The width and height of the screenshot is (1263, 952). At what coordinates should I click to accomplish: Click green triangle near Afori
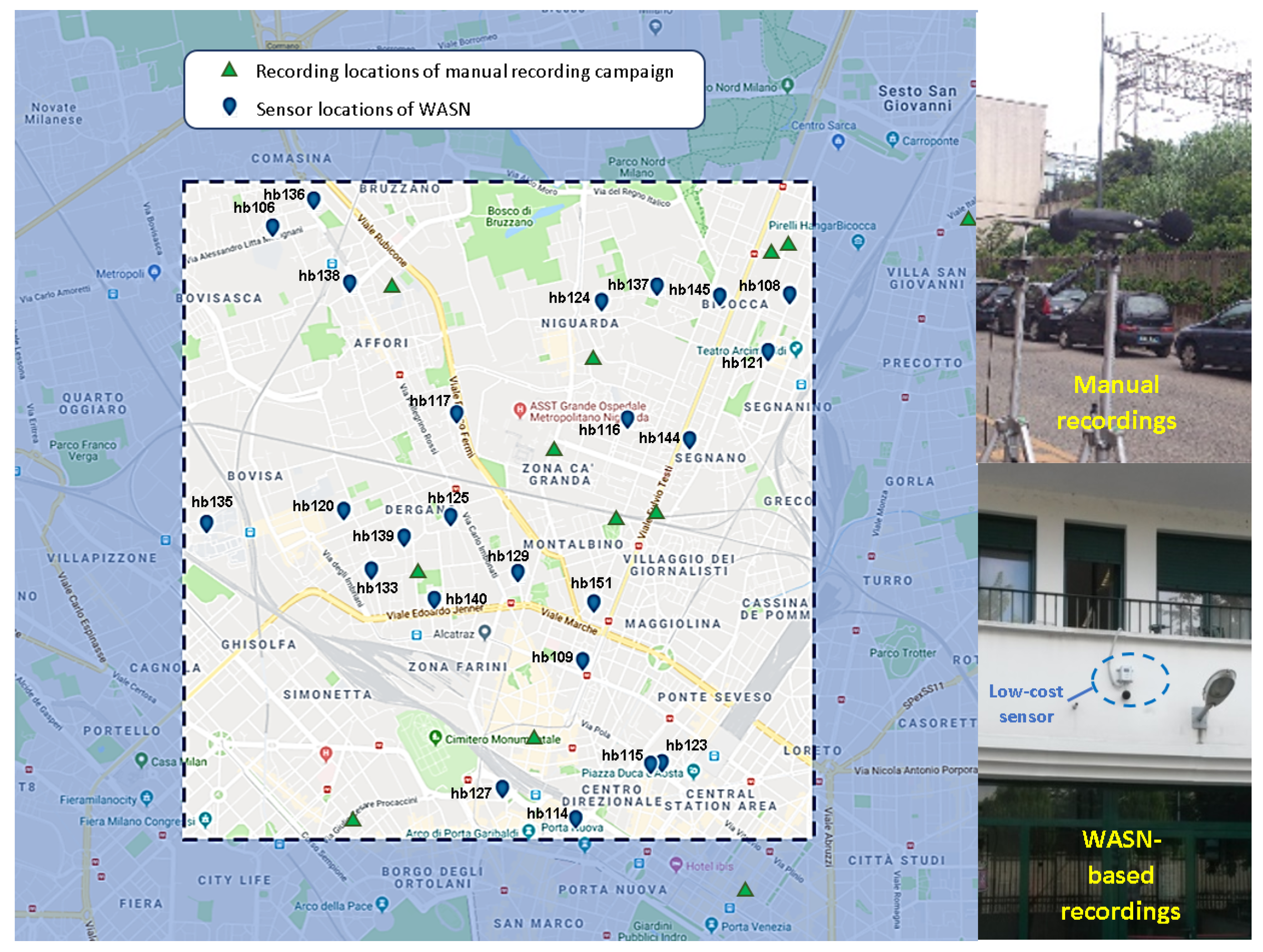(392, 285)
